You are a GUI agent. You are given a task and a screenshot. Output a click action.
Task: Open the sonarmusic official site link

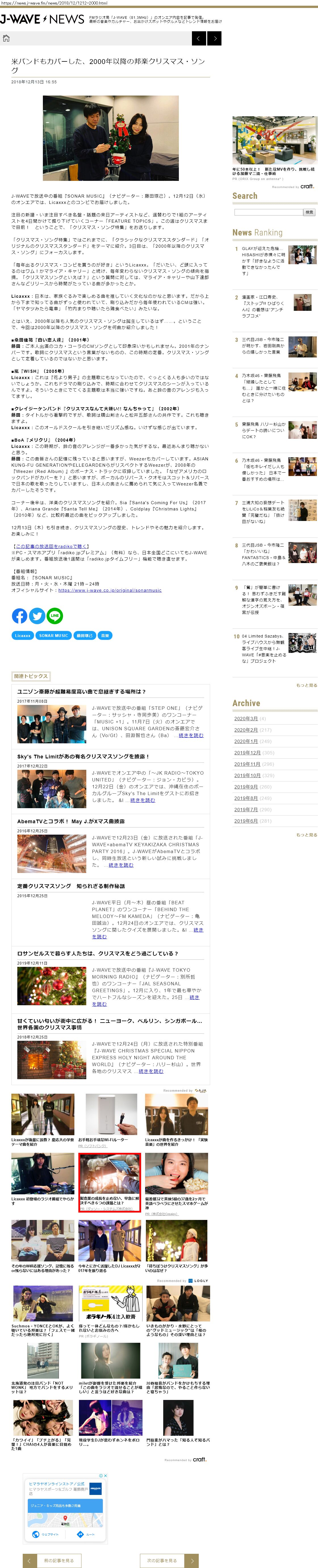pos(110,590)
